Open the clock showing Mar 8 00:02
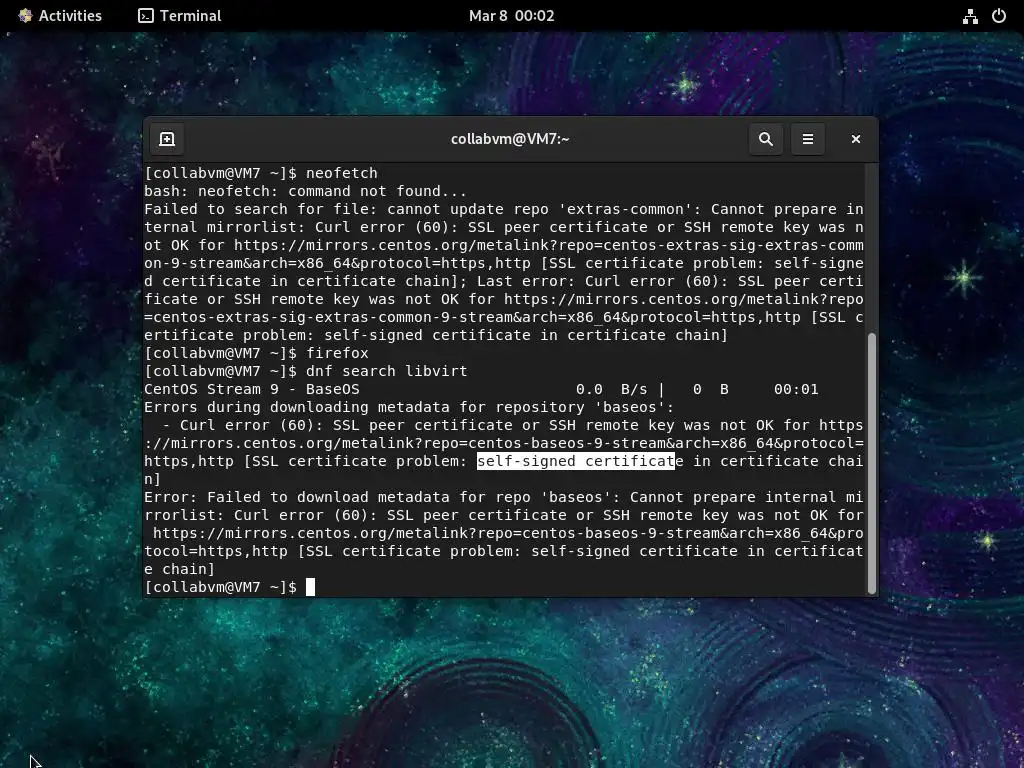The width and height of the screenshot is (1024, 768). pyautogui.click(x=511, y=16)
